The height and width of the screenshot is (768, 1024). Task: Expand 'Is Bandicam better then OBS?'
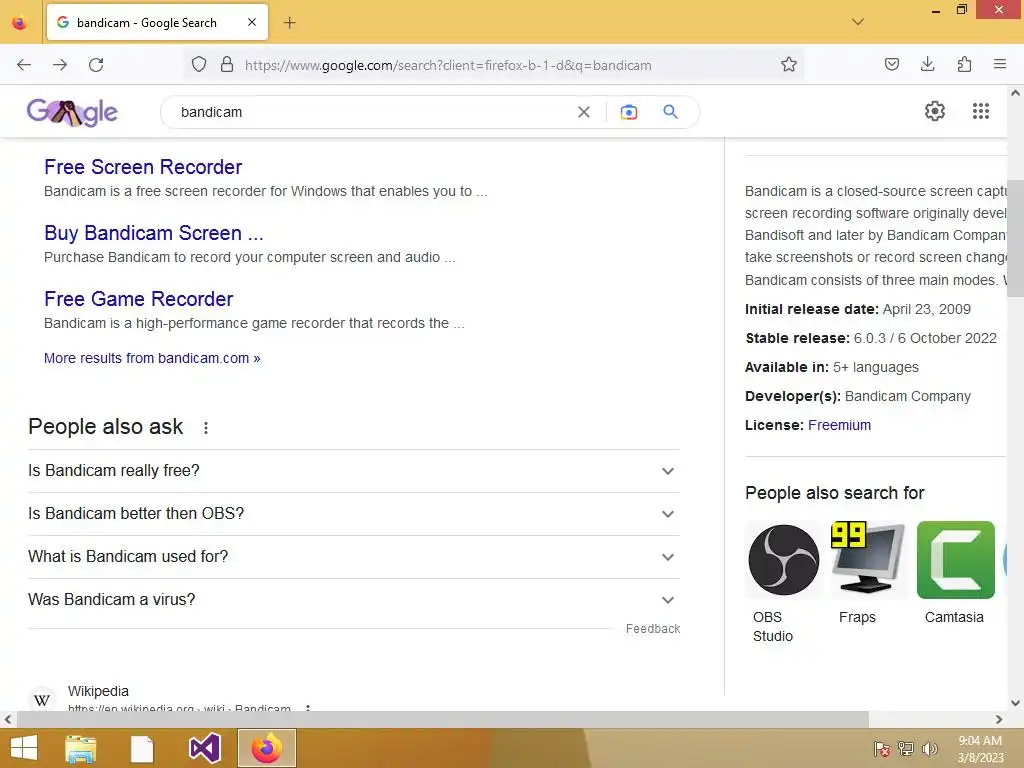tap(354, 514)
